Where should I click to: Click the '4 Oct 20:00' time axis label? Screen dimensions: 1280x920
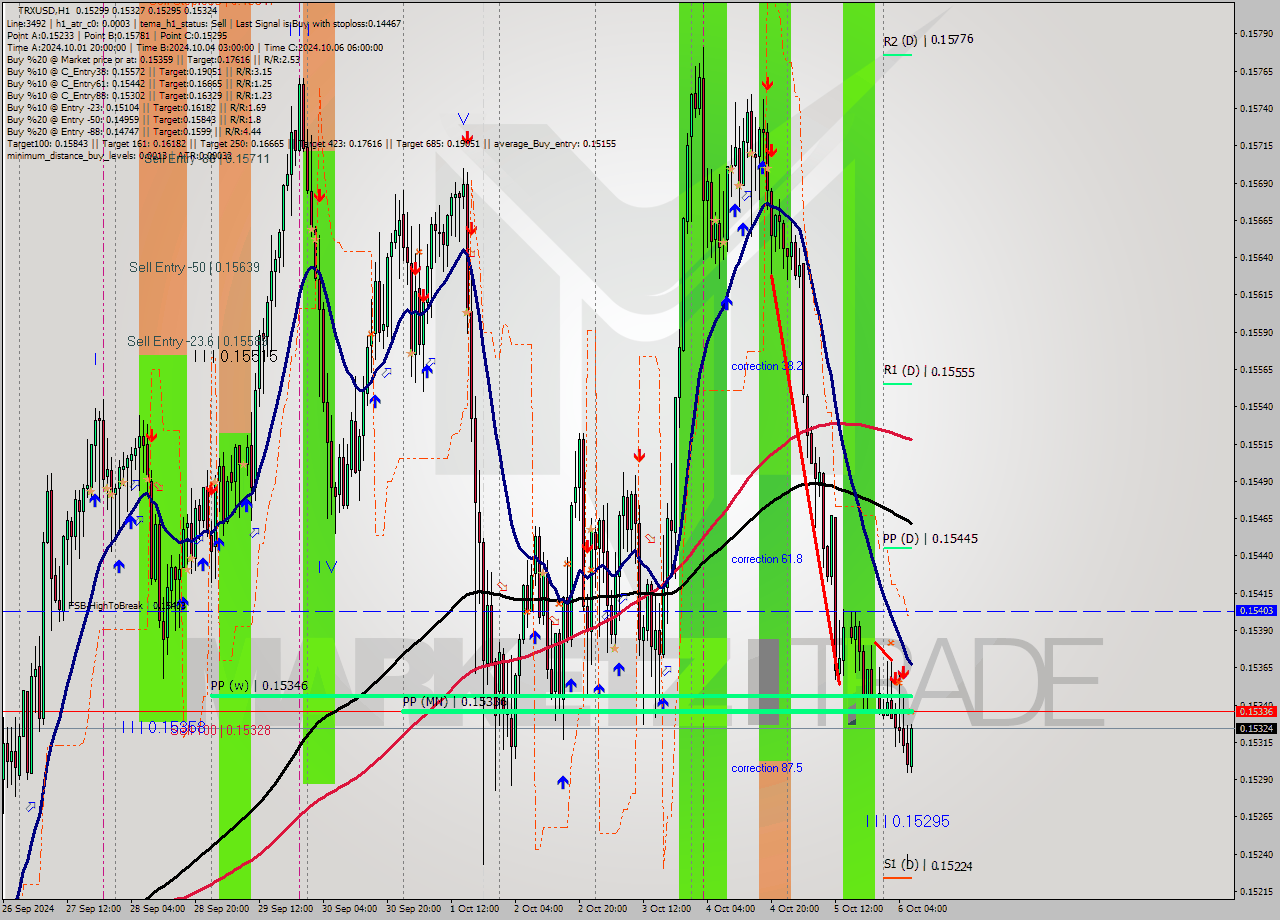(x=794, y=909)
